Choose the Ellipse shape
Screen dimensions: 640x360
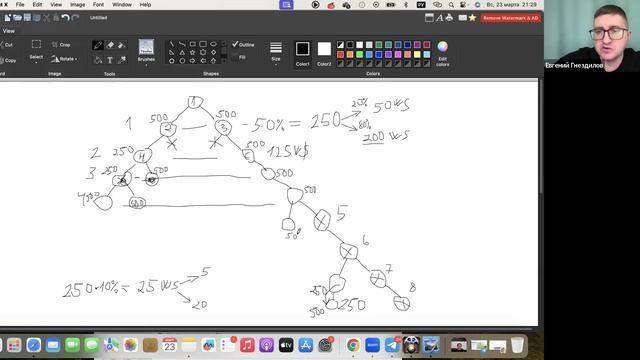tap(213, 44)
